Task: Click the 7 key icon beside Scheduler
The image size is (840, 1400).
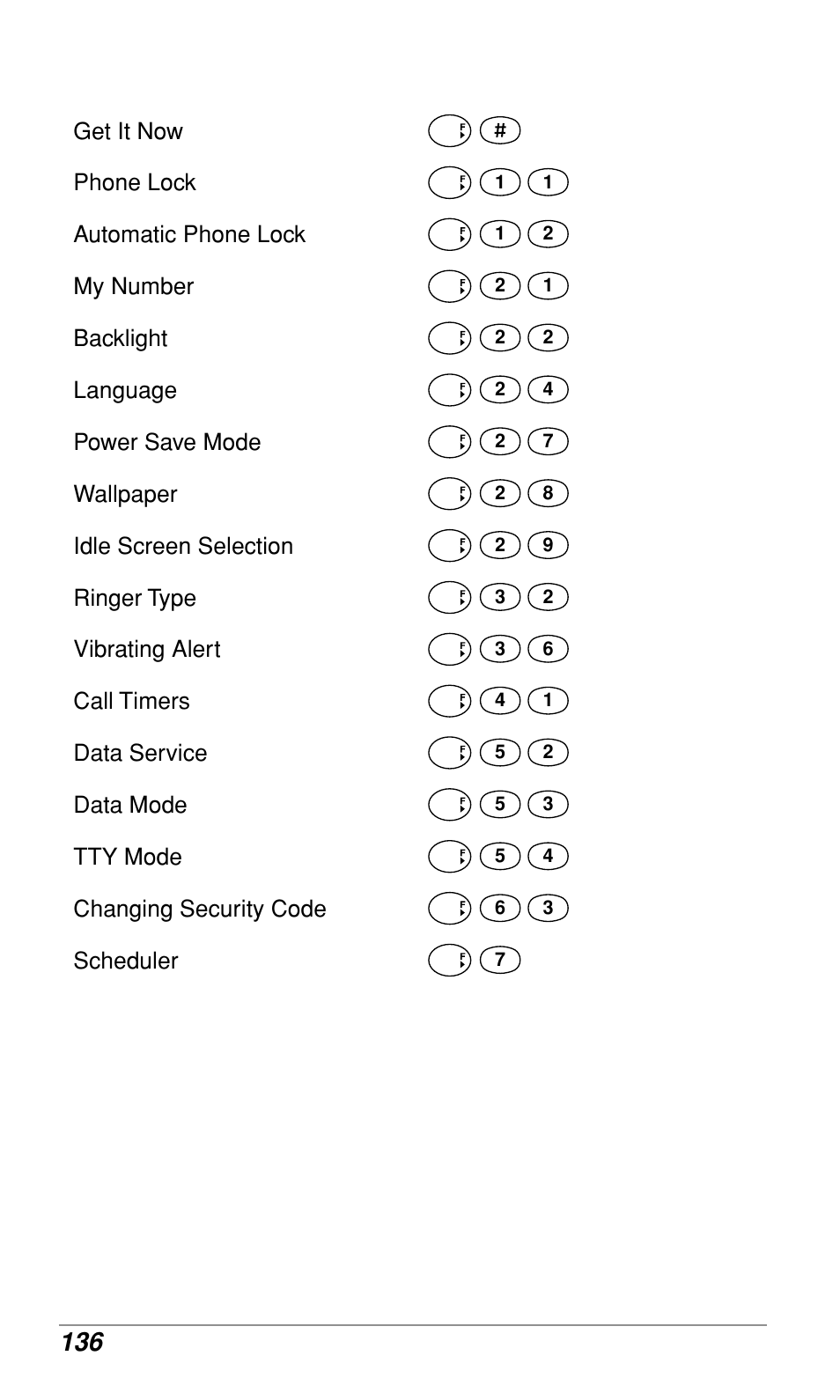Action: 500,960
